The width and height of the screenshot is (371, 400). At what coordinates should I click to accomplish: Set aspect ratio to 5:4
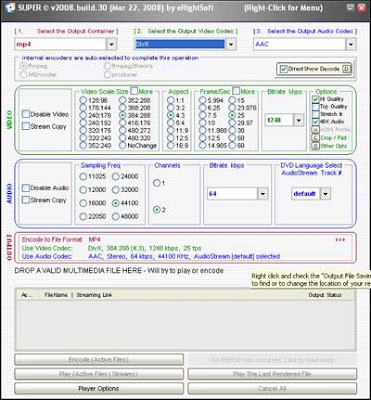point(171,123)
